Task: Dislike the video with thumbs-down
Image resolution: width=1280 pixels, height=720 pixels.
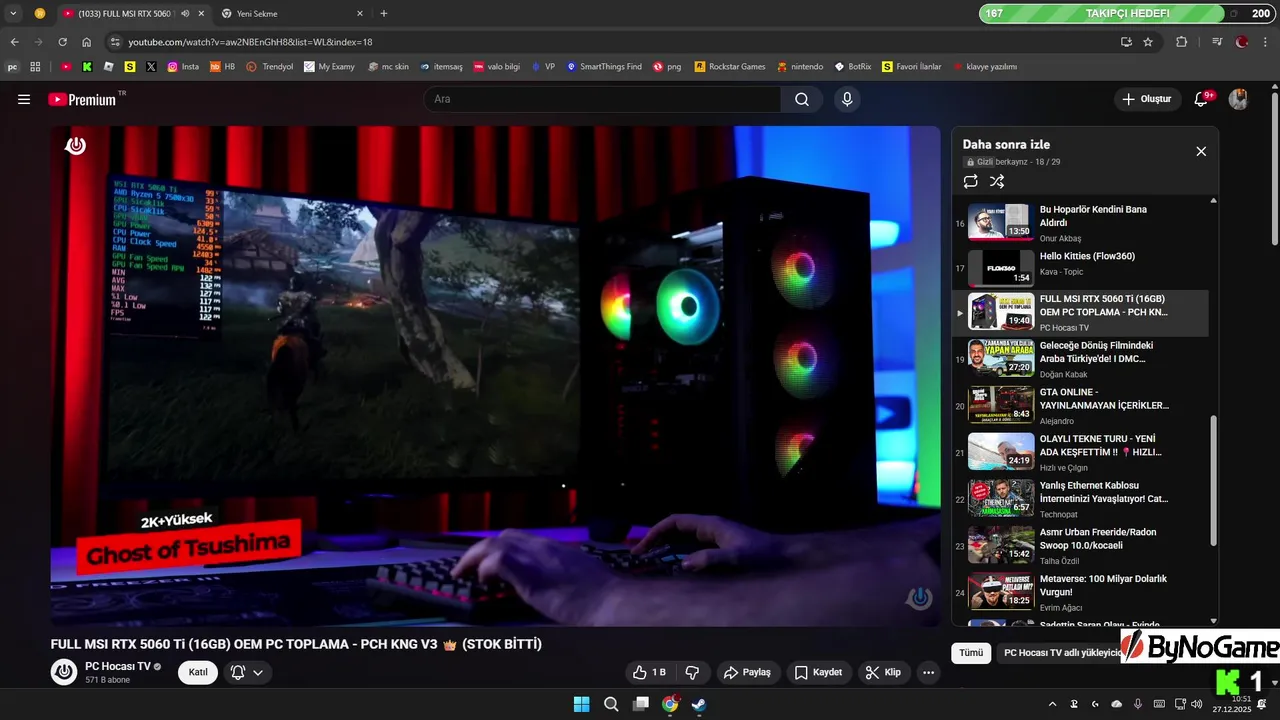Action: [x=691, y=672]
